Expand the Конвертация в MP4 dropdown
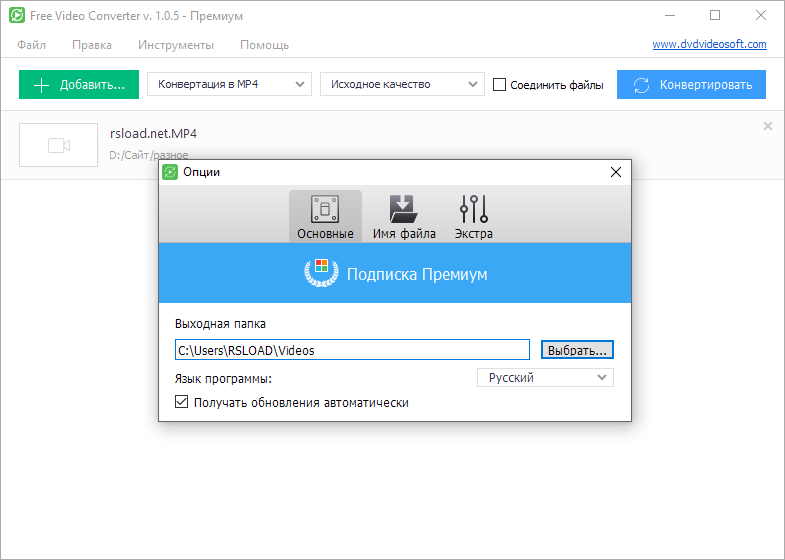The width and height of the screenshot is (785, 560). coord(229,84)
